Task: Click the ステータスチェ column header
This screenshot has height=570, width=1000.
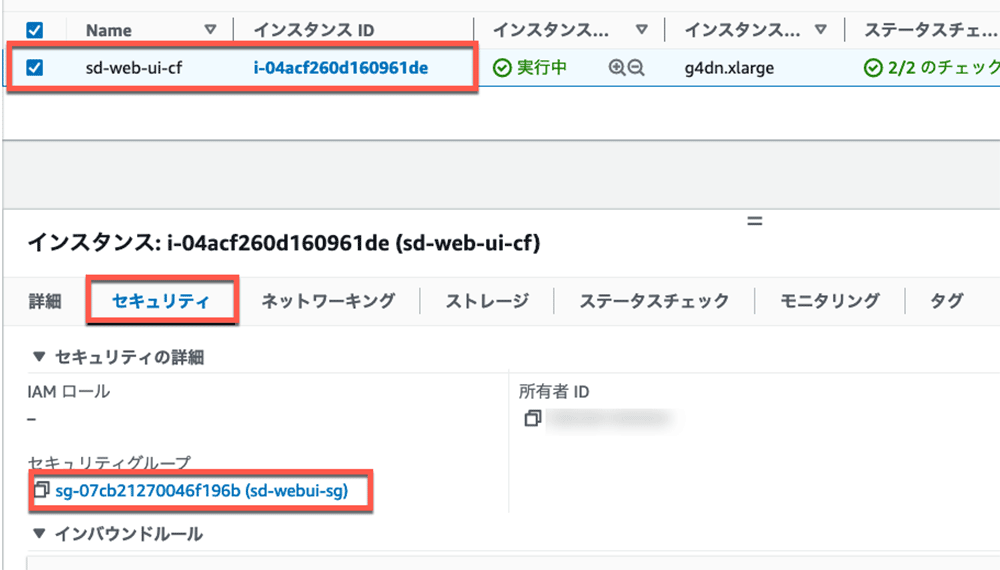Action: pyautogui.click(x=930, y=30)
